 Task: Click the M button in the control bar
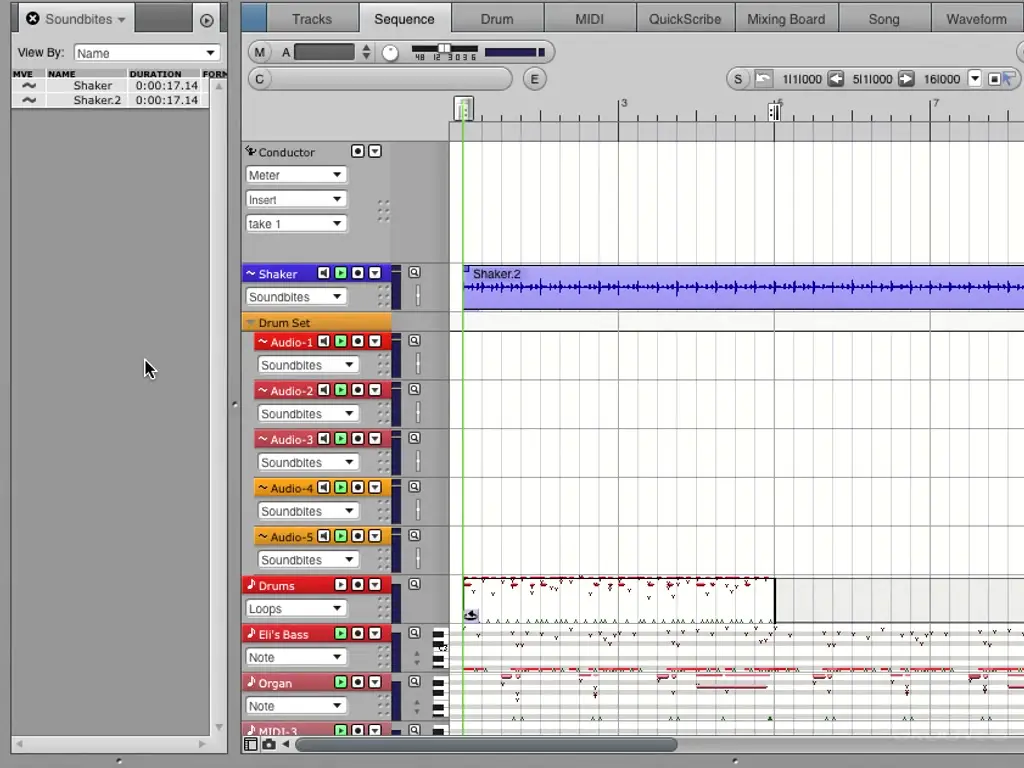point(260,51)
